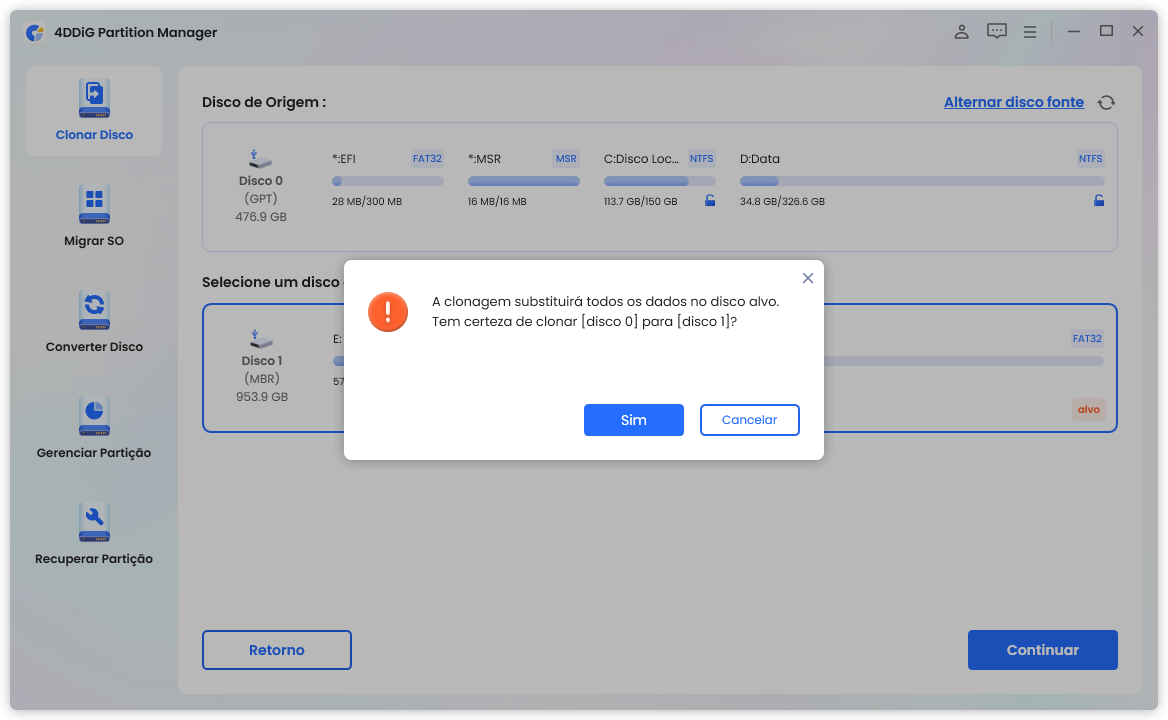
Task: Click the D:Data partition usage bar
Action: (x=921, y=181)
